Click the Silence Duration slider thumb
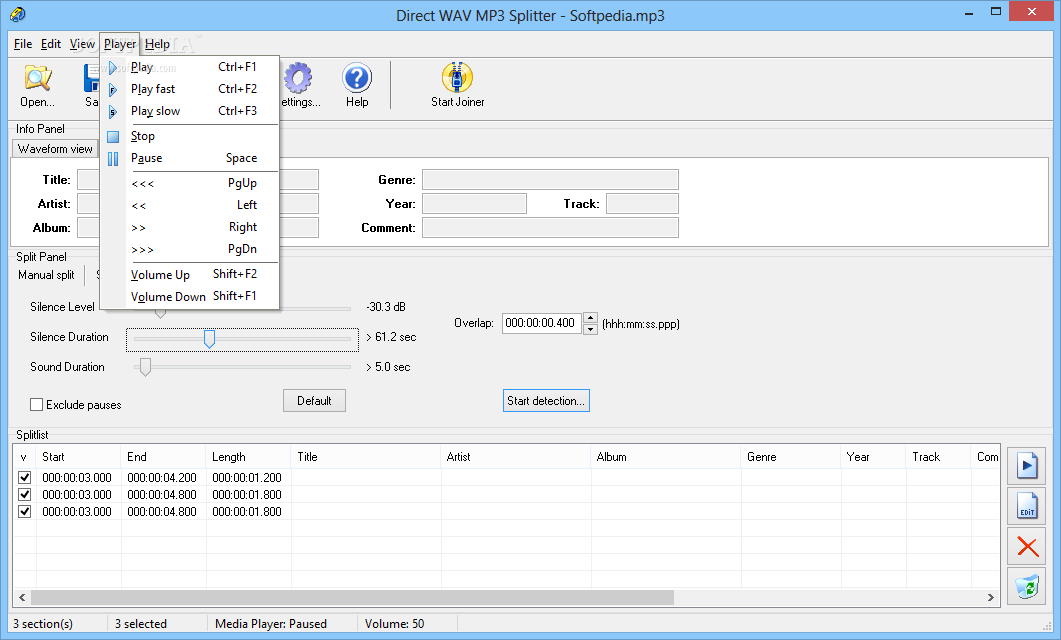 point(209,338)
